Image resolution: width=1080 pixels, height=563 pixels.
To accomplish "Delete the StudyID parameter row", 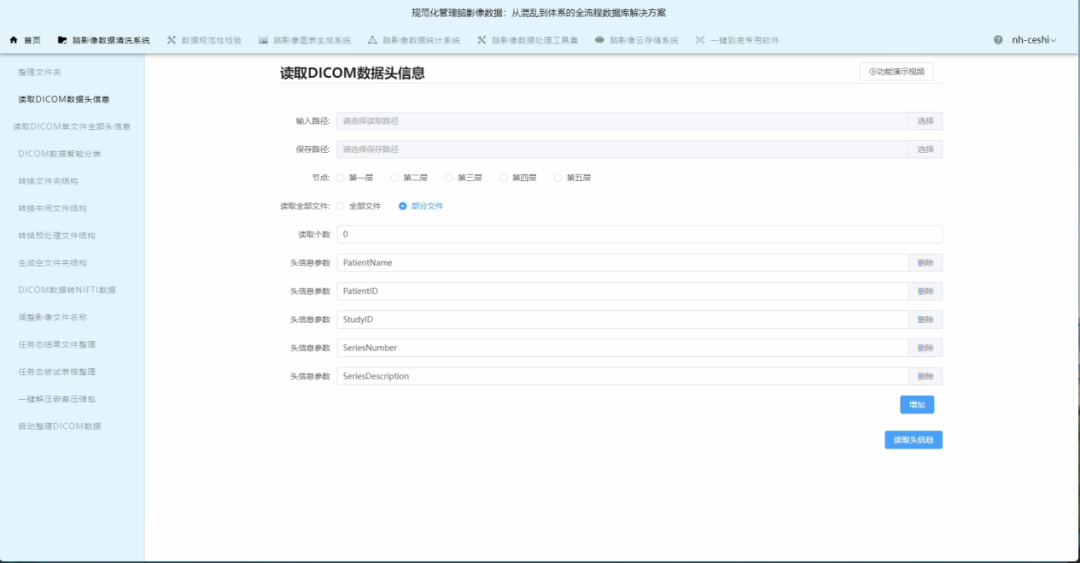I will (x=925, y=320).
